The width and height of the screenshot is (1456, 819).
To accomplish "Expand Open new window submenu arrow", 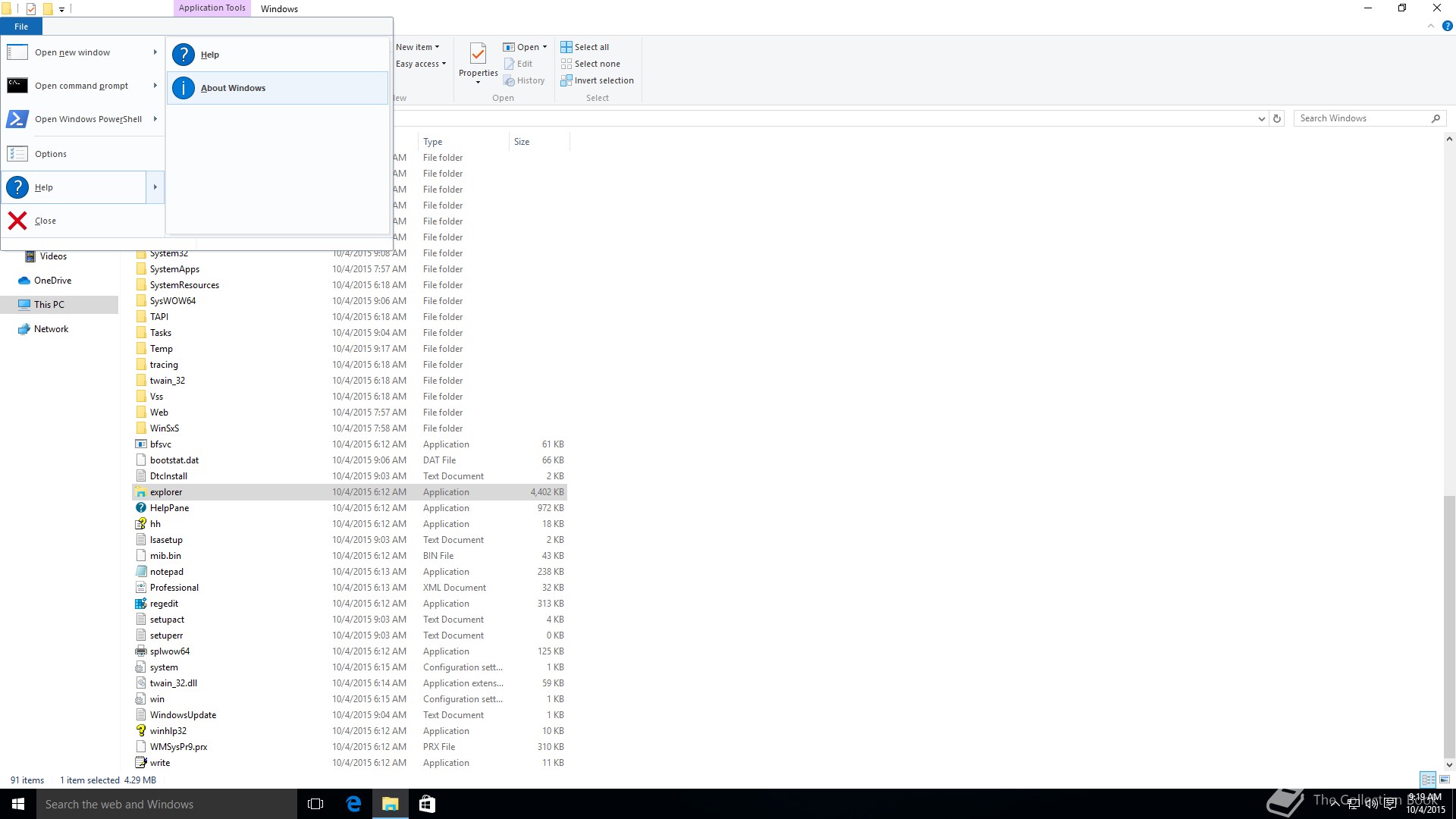I will coord(155,52).
